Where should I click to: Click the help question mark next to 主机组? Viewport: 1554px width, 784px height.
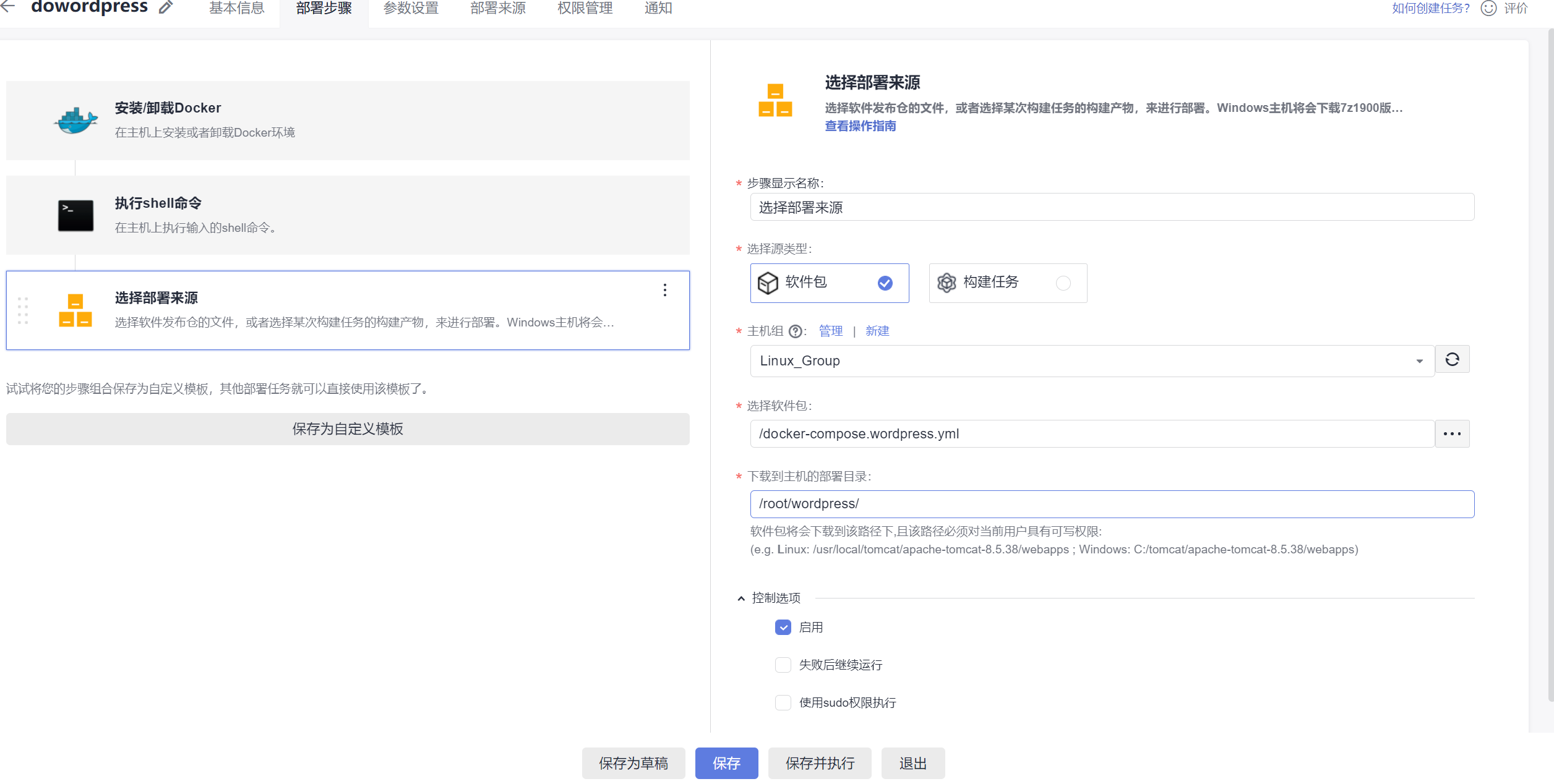coord(796,331)
